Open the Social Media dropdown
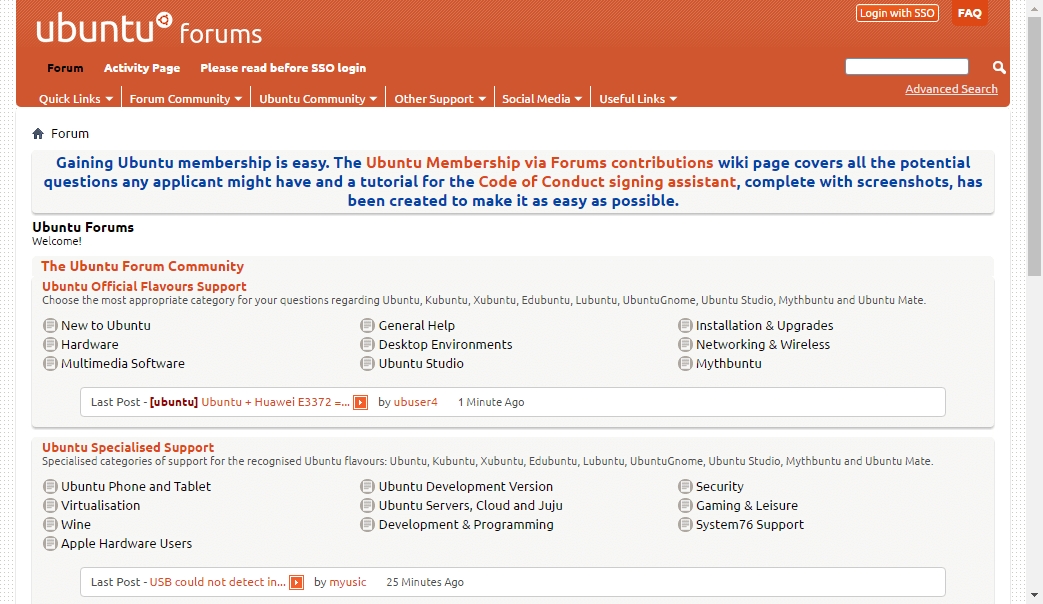Viewport: 1043px width, 604px height. pos(541,98)
